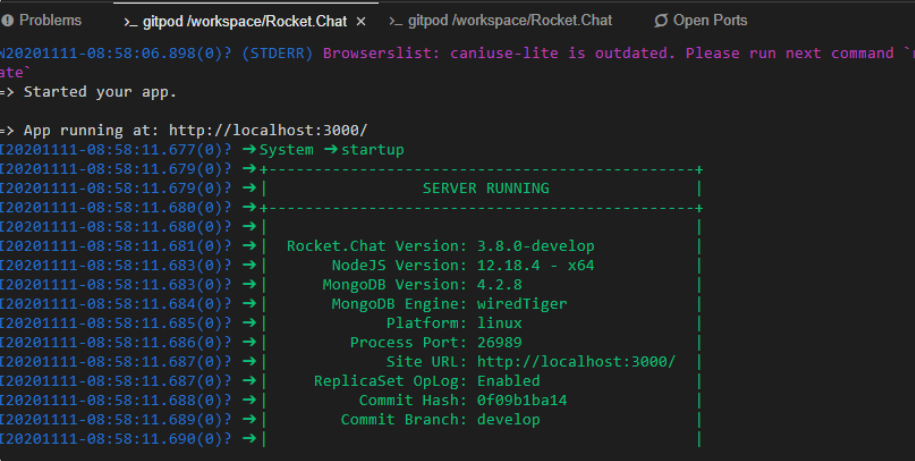Screen dimensions: 915x461
Task: Click the 'System → startup' log text
Action: coord(331,149)
